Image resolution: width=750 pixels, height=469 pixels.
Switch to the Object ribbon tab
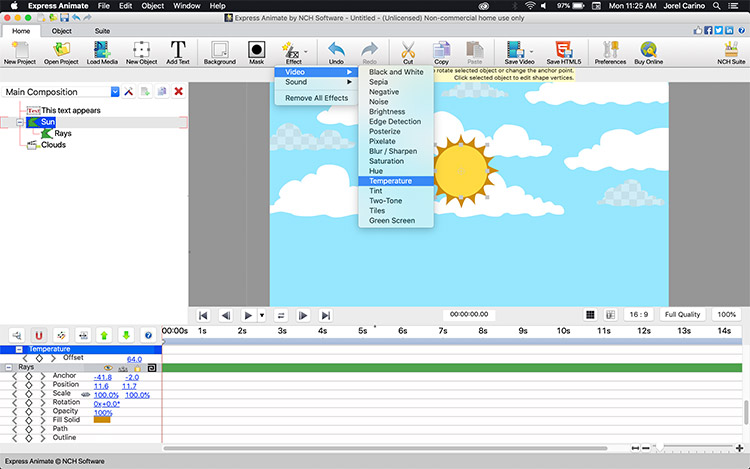(x=62, y=31)
